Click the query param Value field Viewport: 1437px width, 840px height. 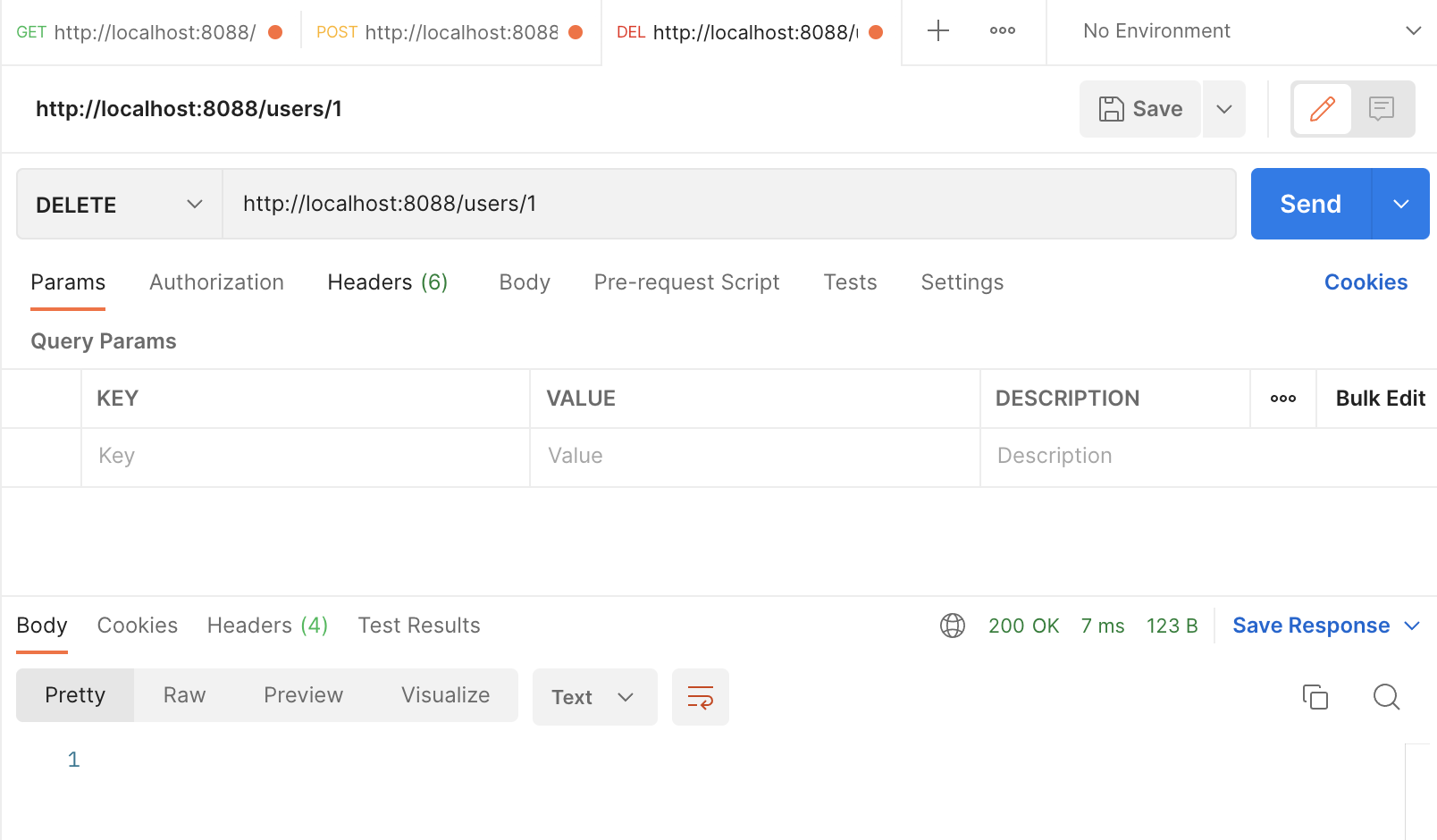[x=755, y=457]
